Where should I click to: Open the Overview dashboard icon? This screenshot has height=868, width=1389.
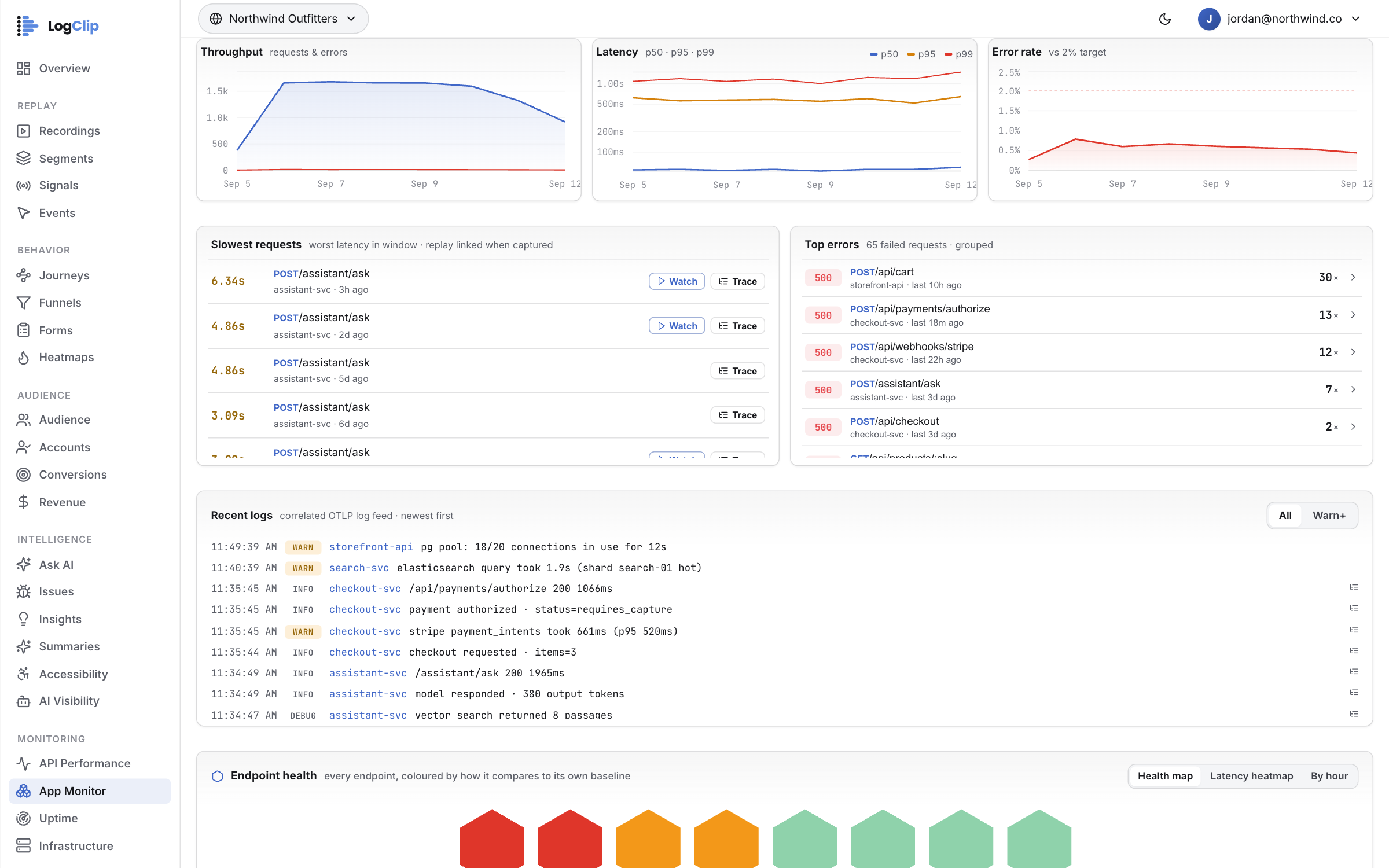tap(23, 68)
